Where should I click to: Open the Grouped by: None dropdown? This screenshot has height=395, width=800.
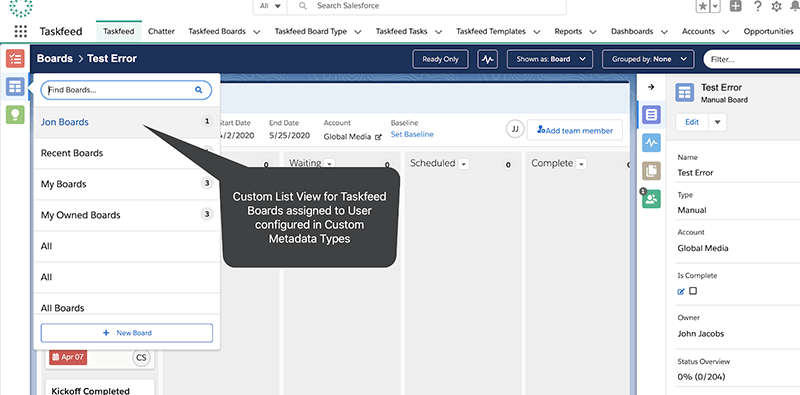point(648,59)
